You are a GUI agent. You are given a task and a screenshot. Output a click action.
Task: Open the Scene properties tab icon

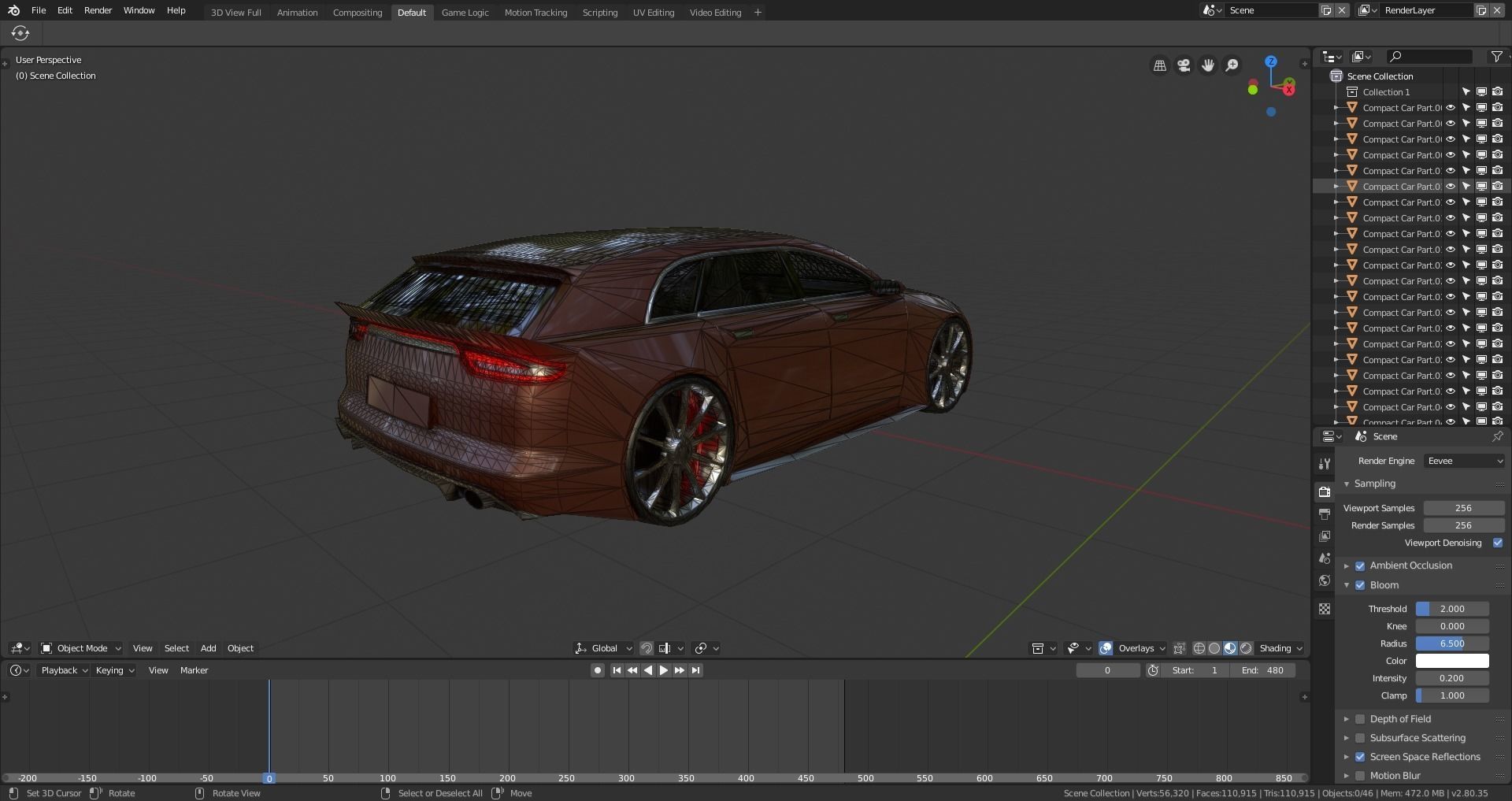coord(1325,558)
